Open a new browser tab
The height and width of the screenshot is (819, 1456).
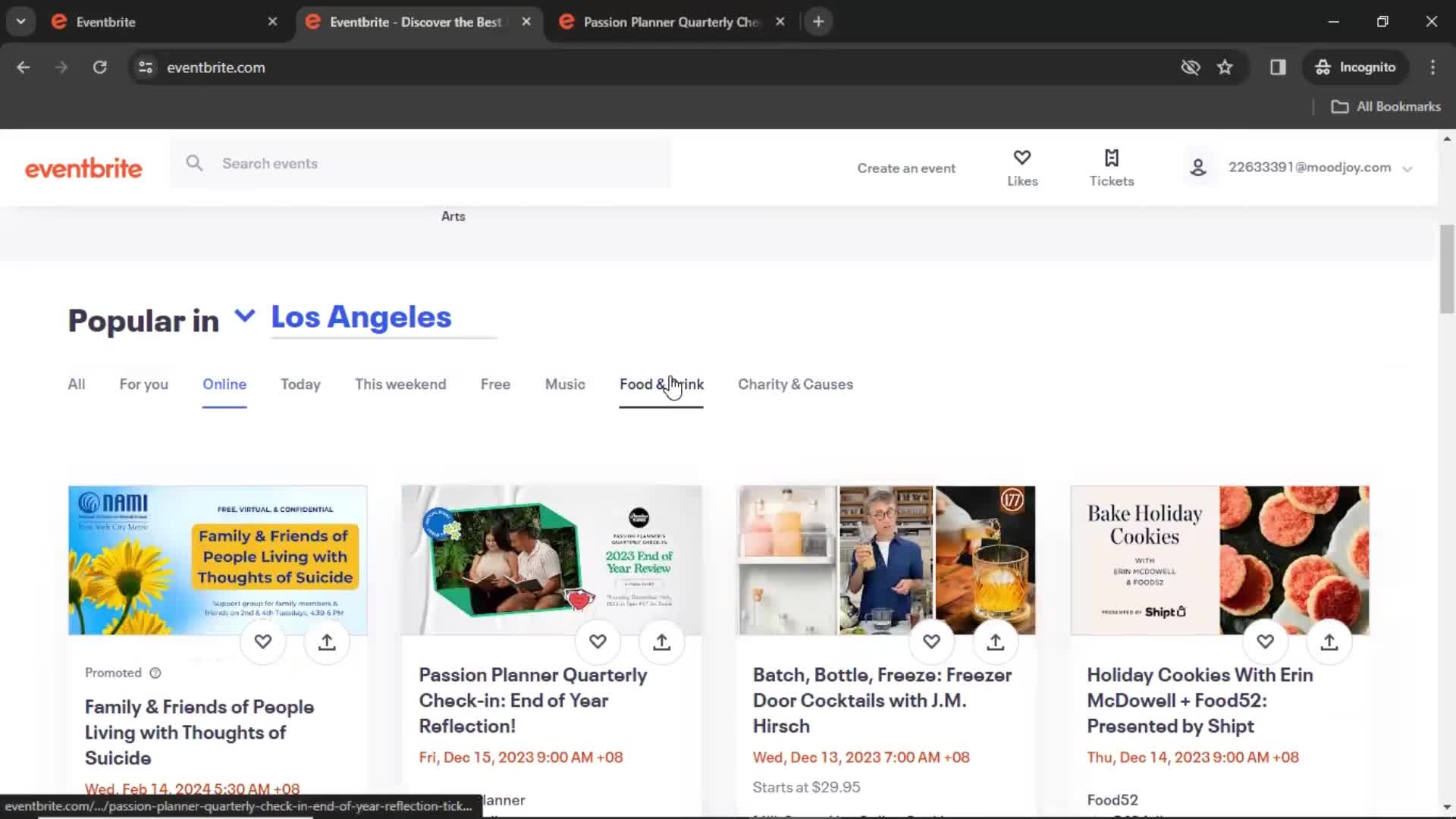pos(818,22)
